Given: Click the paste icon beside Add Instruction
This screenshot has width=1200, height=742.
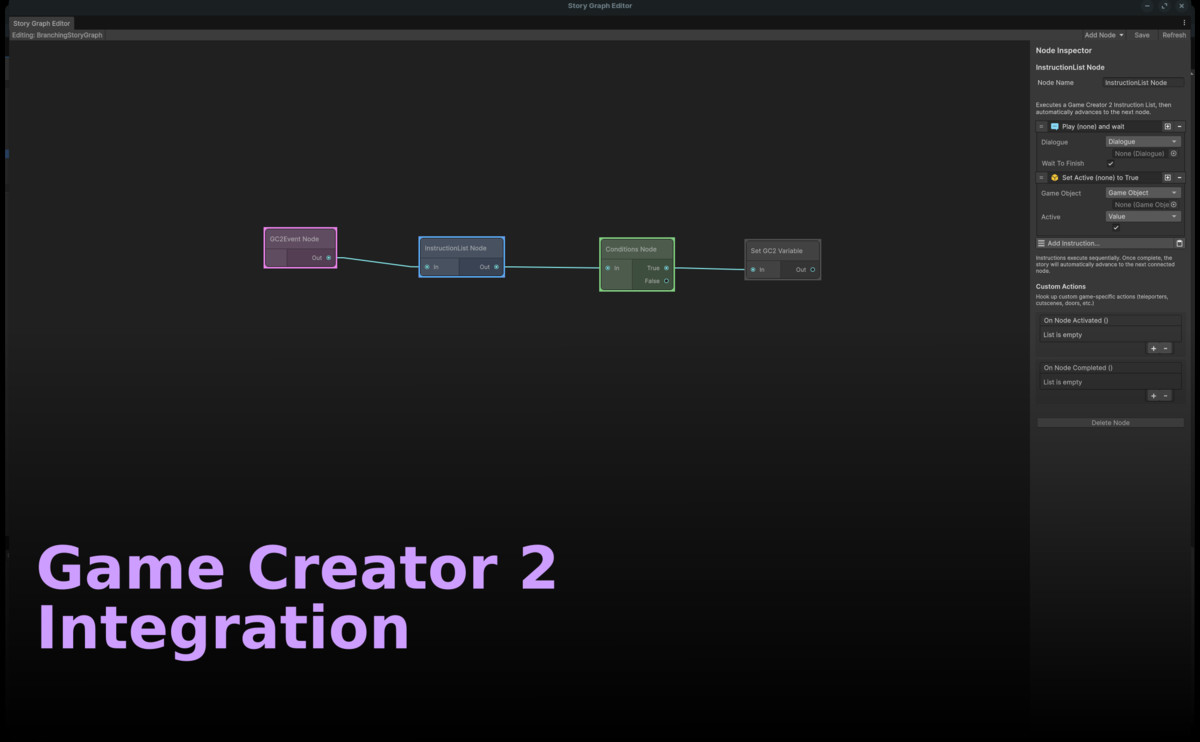Looking at the screenshot, I should 1179,243.
